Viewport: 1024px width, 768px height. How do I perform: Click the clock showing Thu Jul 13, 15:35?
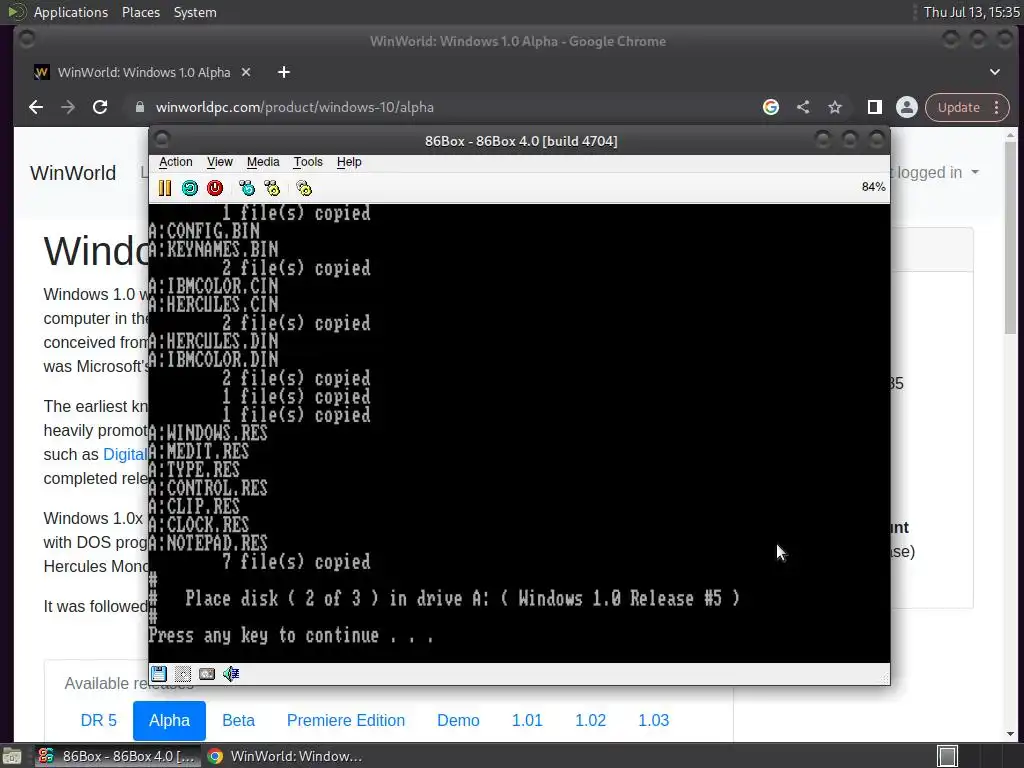(971, 12)
